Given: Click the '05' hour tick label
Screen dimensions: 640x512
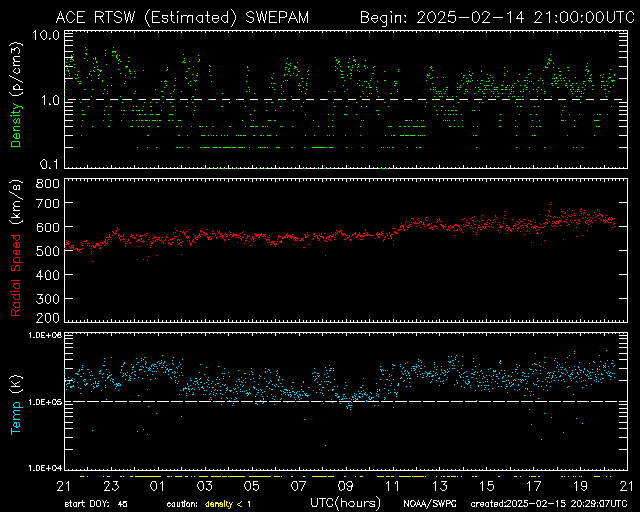Looking at the screenshot, I should [251, 486].
